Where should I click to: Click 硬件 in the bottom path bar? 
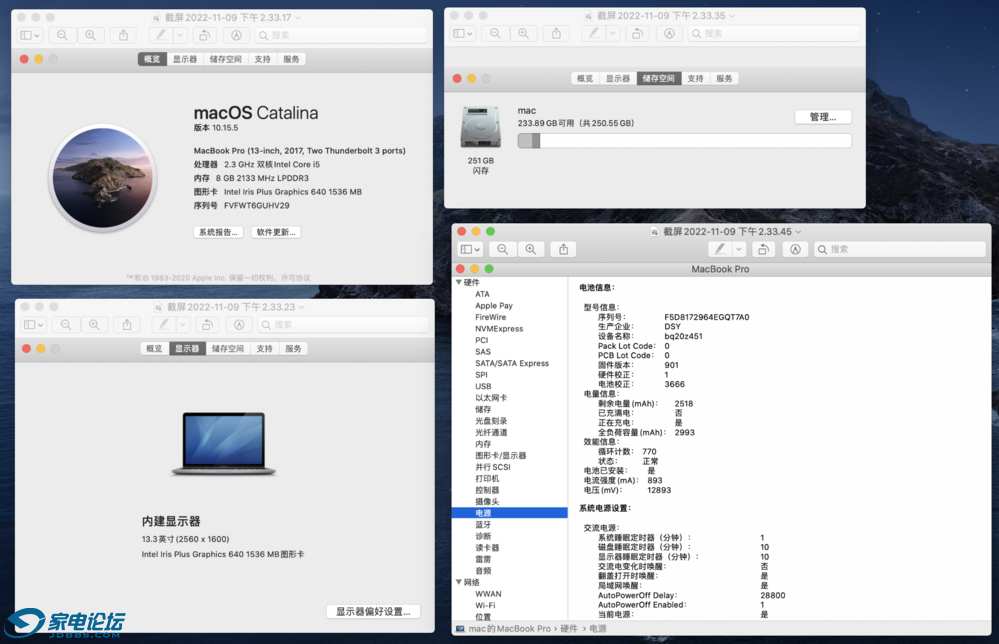pyautogui.click(x=569, y=629)
